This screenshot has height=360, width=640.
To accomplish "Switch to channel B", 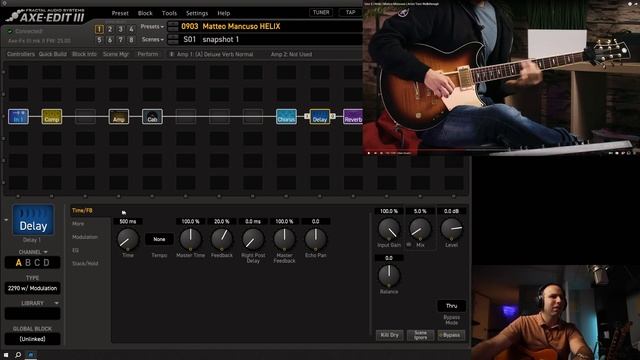I will click(x=28, y=263).
